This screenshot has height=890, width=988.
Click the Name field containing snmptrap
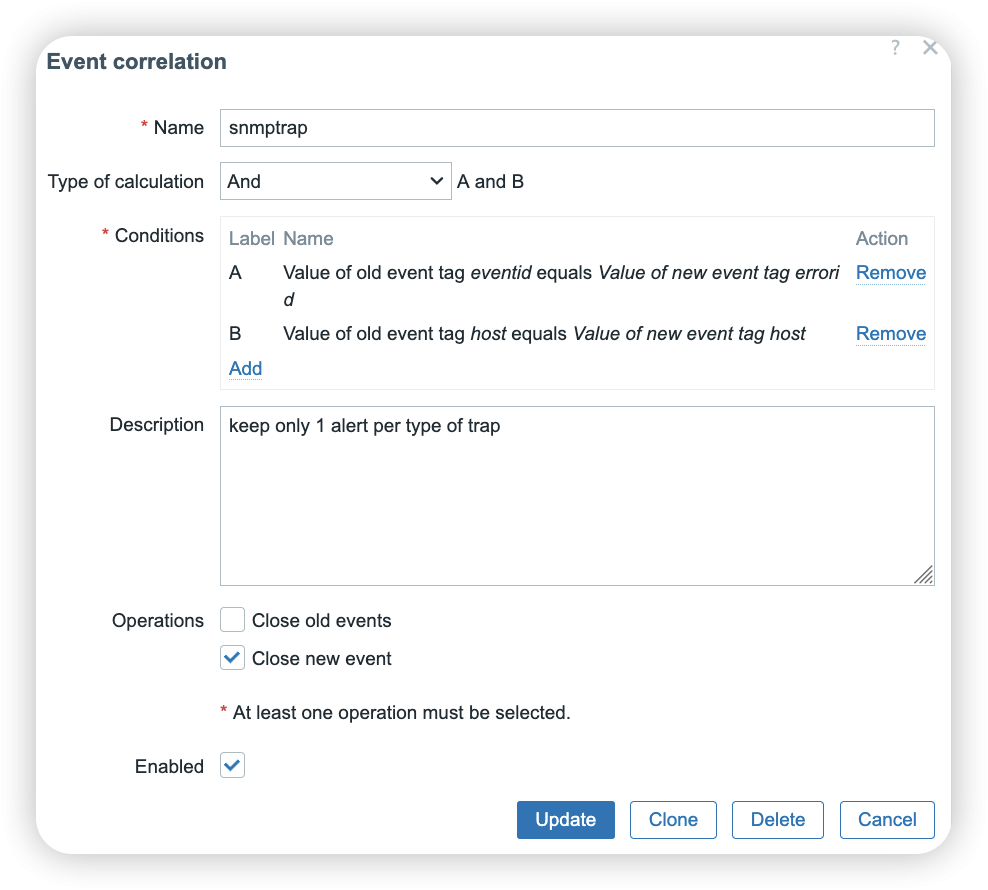pos(577,128)
